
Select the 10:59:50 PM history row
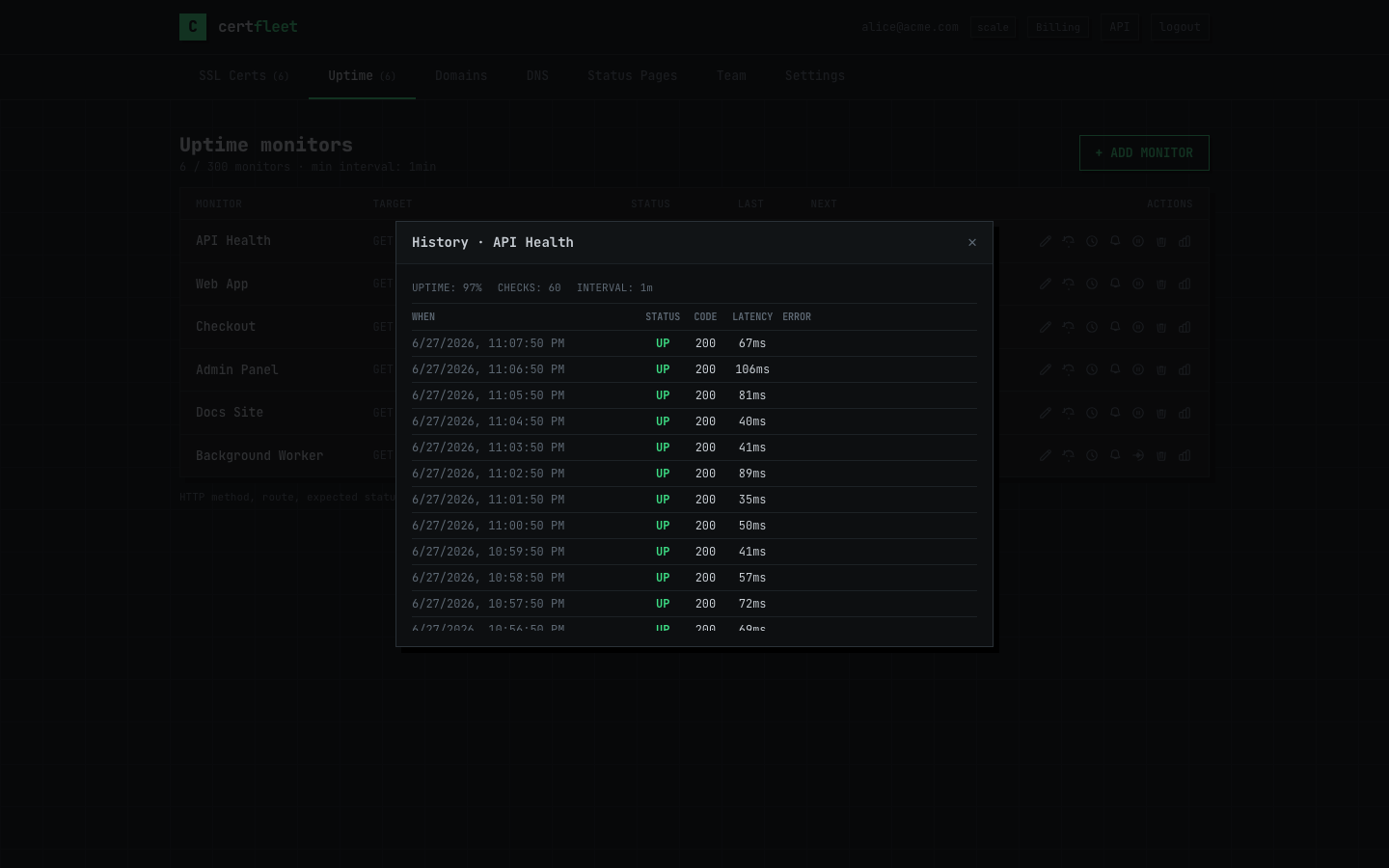pyautogui.click(x=694, y=552)
